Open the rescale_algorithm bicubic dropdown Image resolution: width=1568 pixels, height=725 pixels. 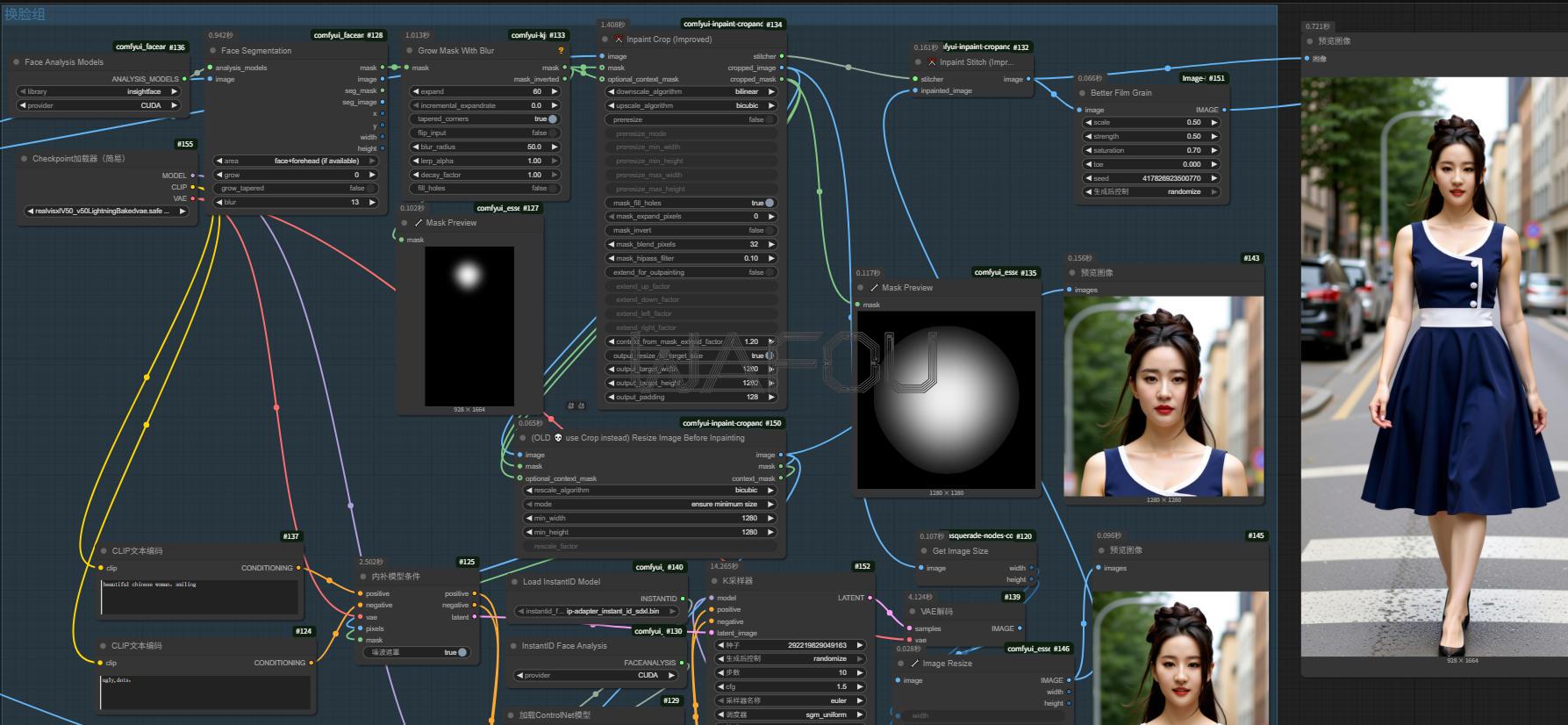[x=649, y=491]
